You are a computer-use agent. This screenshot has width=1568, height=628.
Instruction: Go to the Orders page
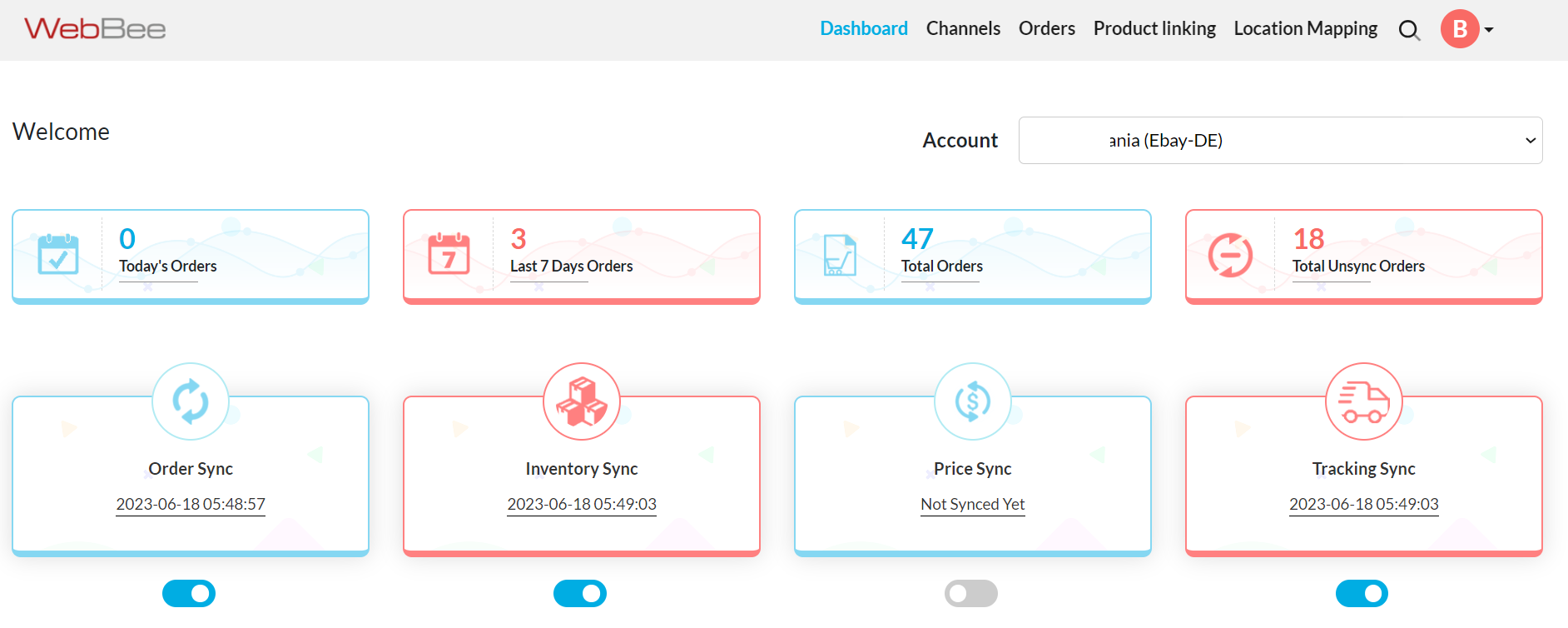[1046, 29]
